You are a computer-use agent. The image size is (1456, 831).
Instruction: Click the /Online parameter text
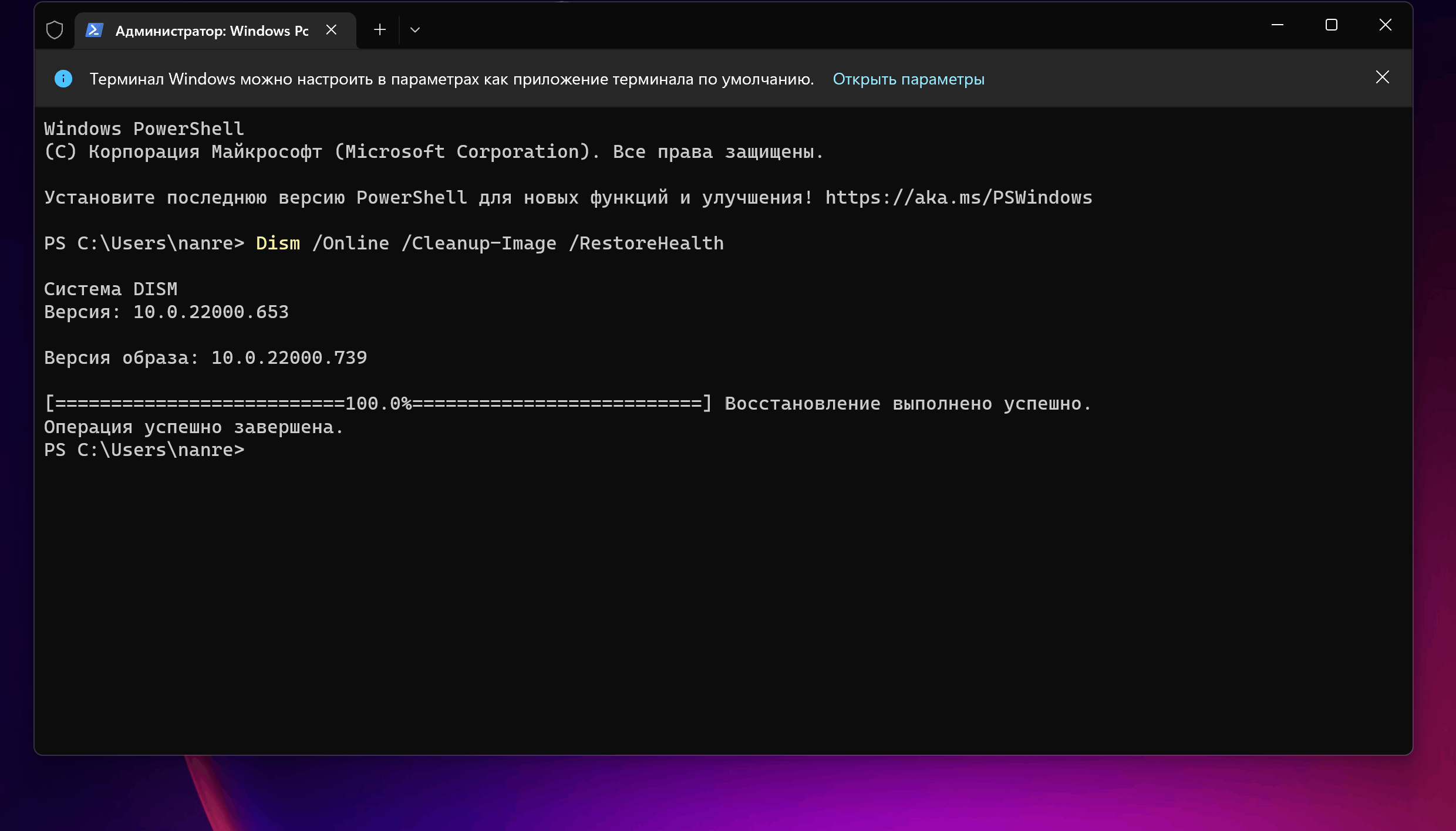pos(350,244)
